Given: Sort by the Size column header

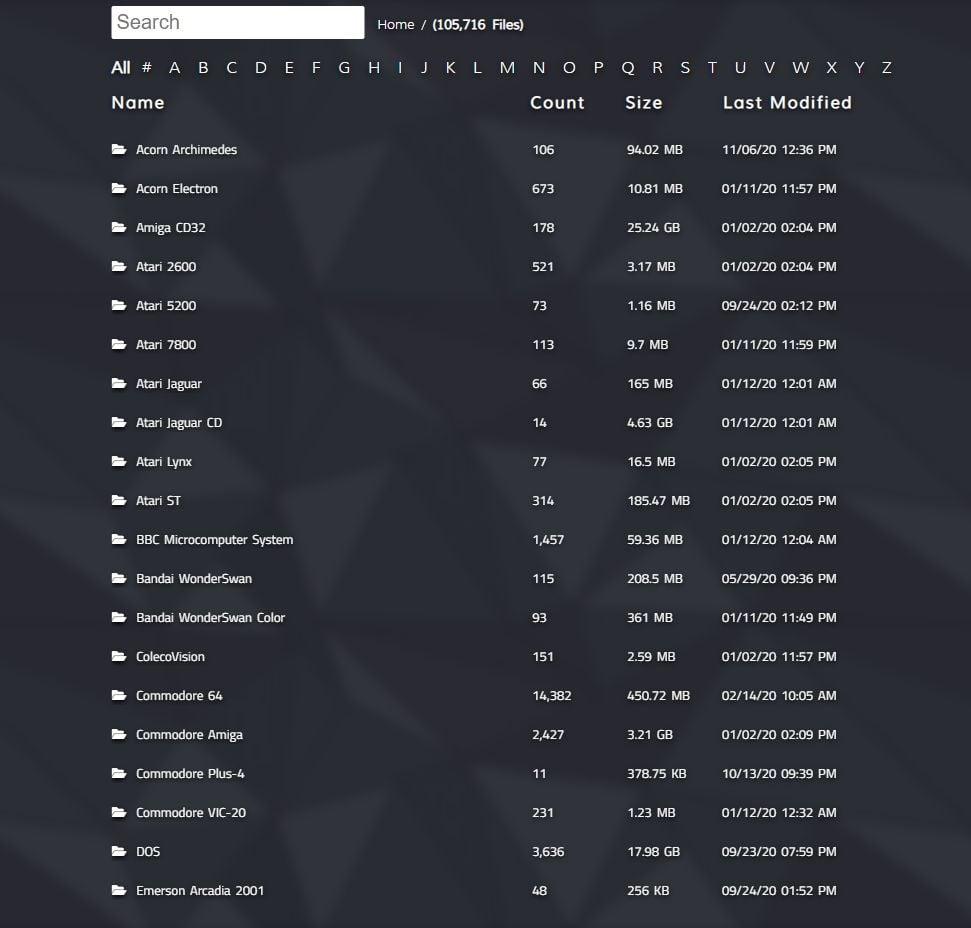Looking at the screenshot, I should click(643, 103).
